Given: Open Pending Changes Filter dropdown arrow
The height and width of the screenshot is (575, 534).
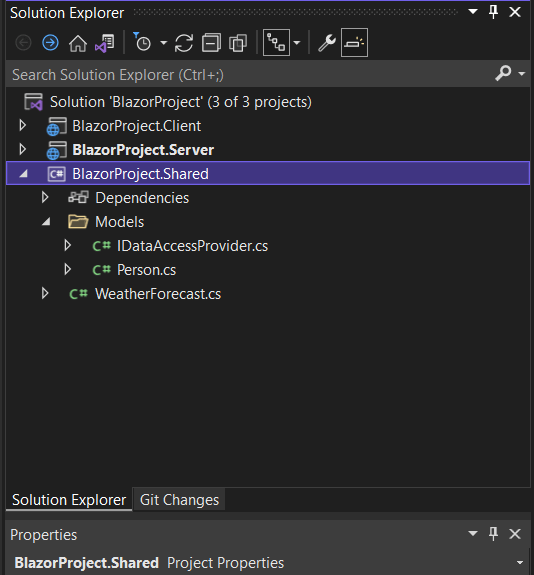Looking at the screenshot, I should pos(164,43).
